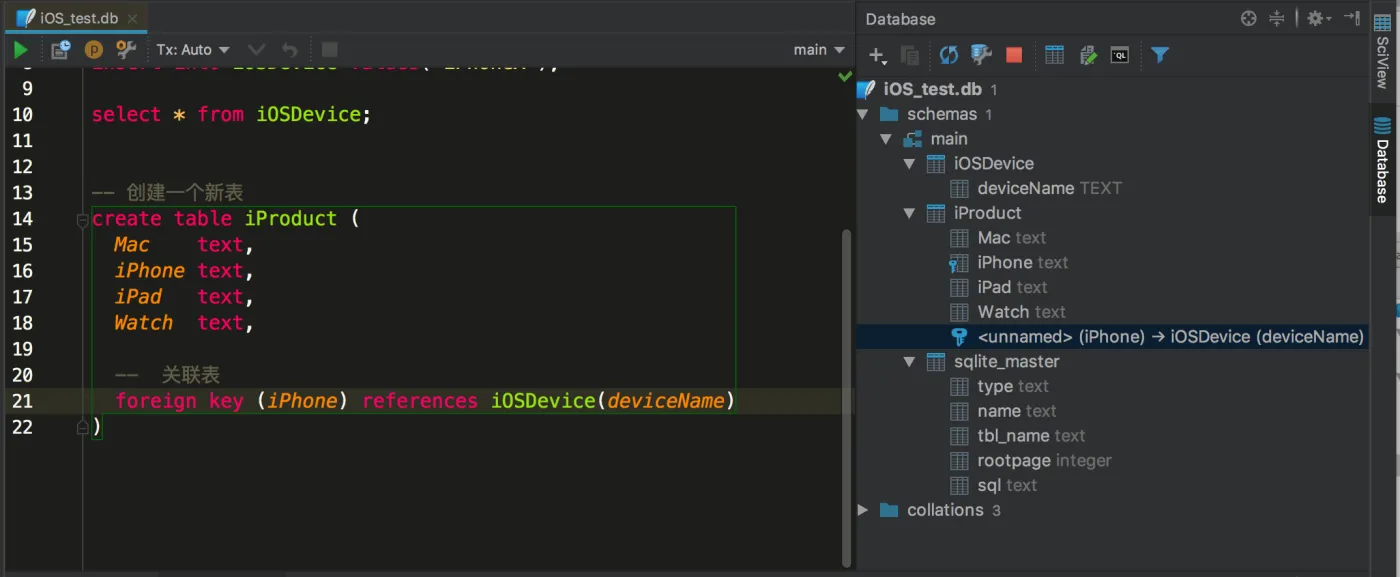Click deviceName in the foreign key line
Viewport: 1400px width, 577px height.
point(666,401)
